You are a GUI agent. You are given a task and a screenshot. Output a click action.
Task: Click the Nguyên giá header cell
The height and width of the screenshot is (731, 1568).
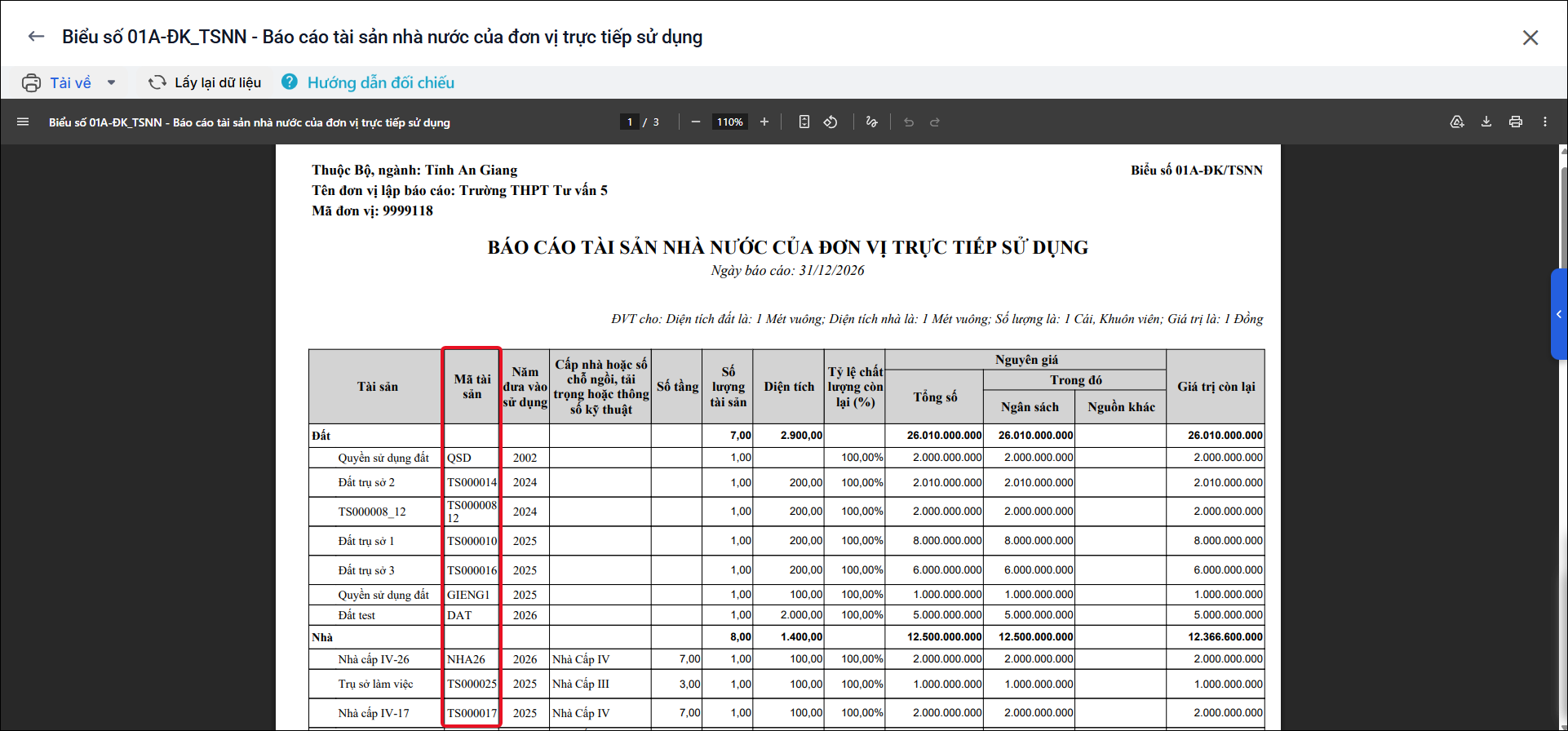tap(1026, 360)
